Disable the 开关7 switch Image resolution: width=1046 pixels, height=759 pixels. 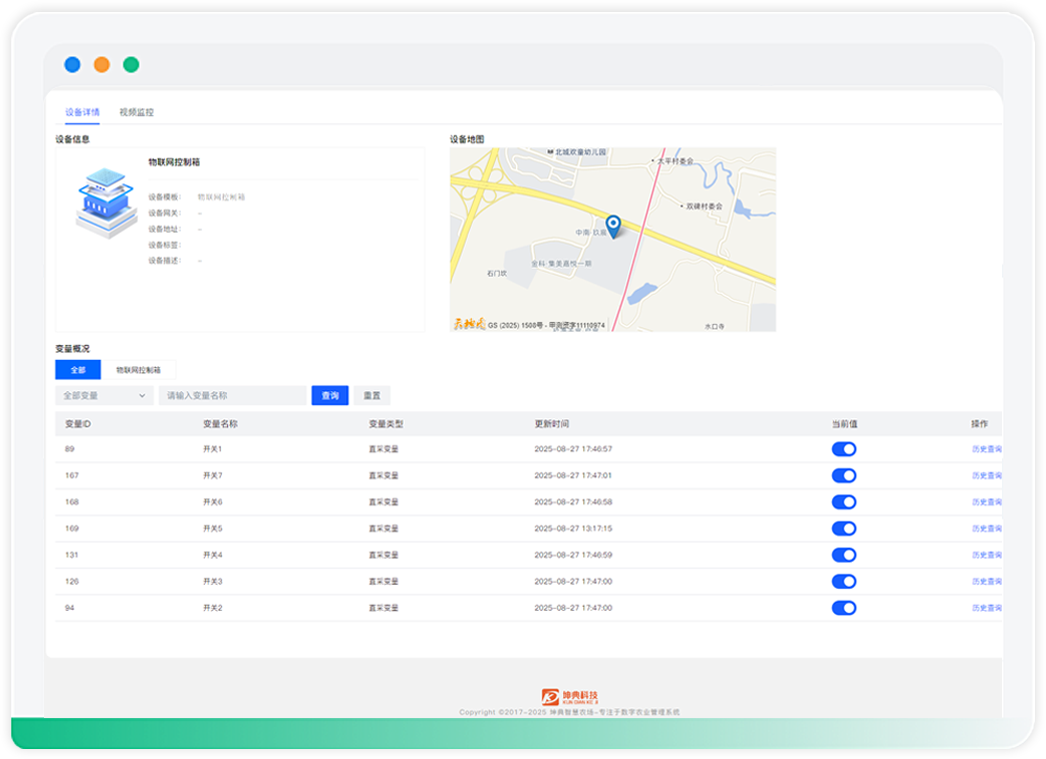[x=843, y=476]
